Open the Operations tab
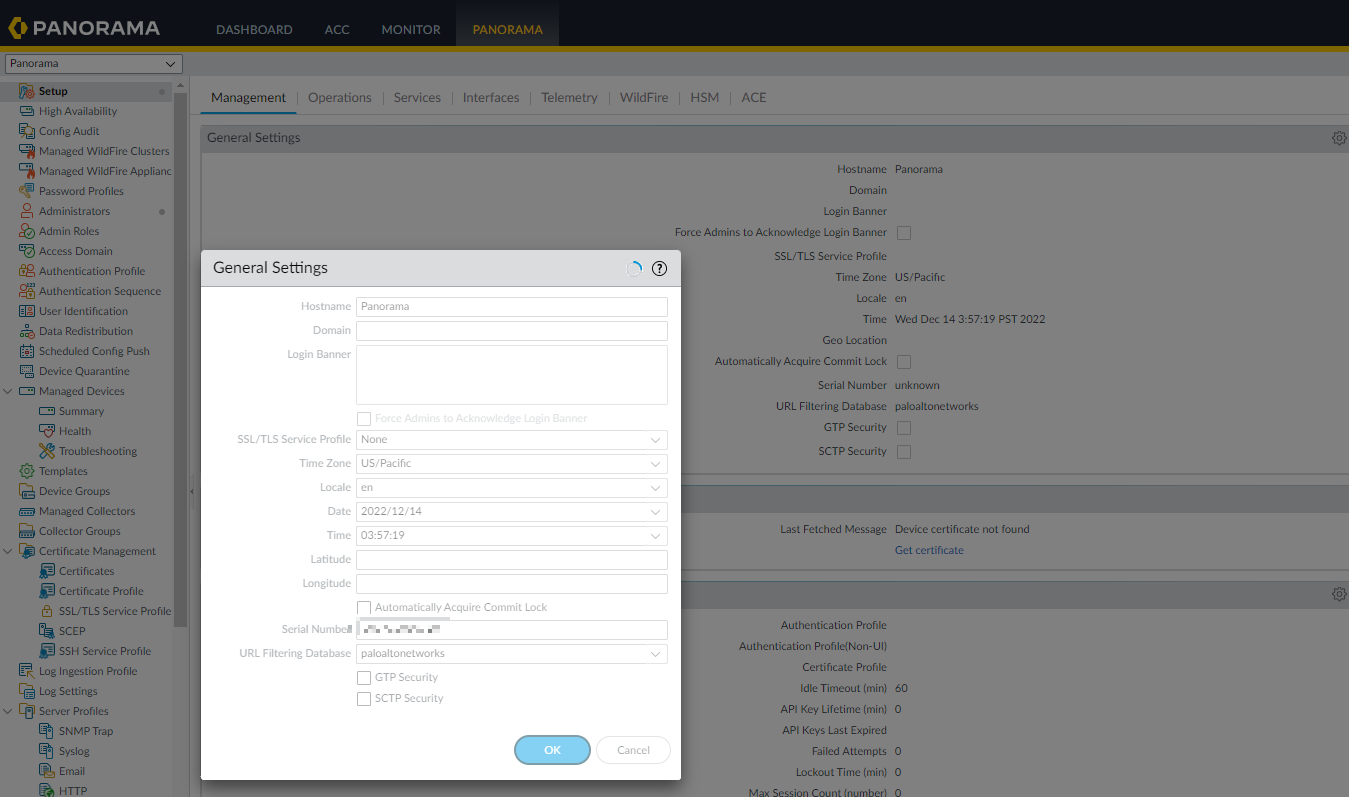 (x=340, y=97)
